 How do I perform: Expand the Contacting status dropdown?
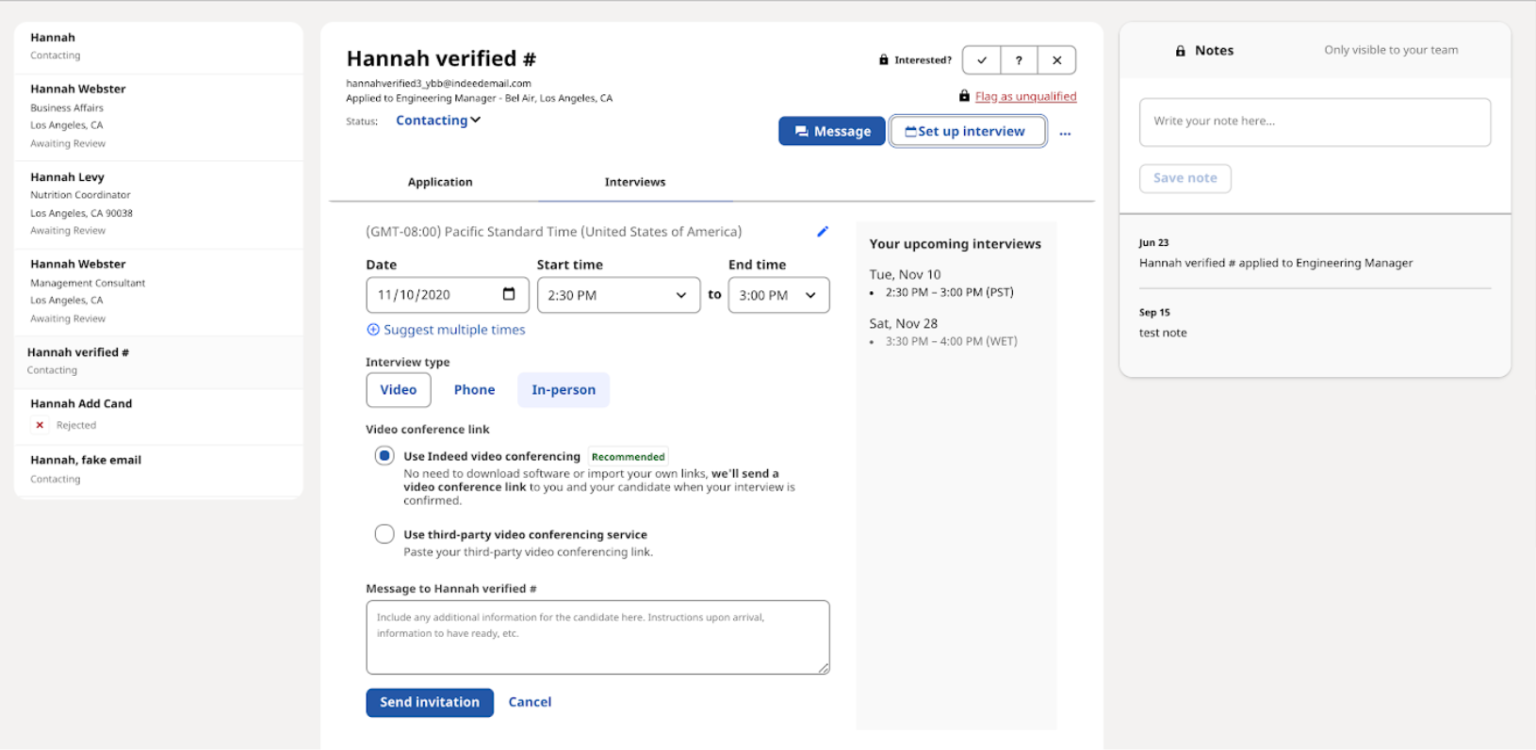coord(438,119)
